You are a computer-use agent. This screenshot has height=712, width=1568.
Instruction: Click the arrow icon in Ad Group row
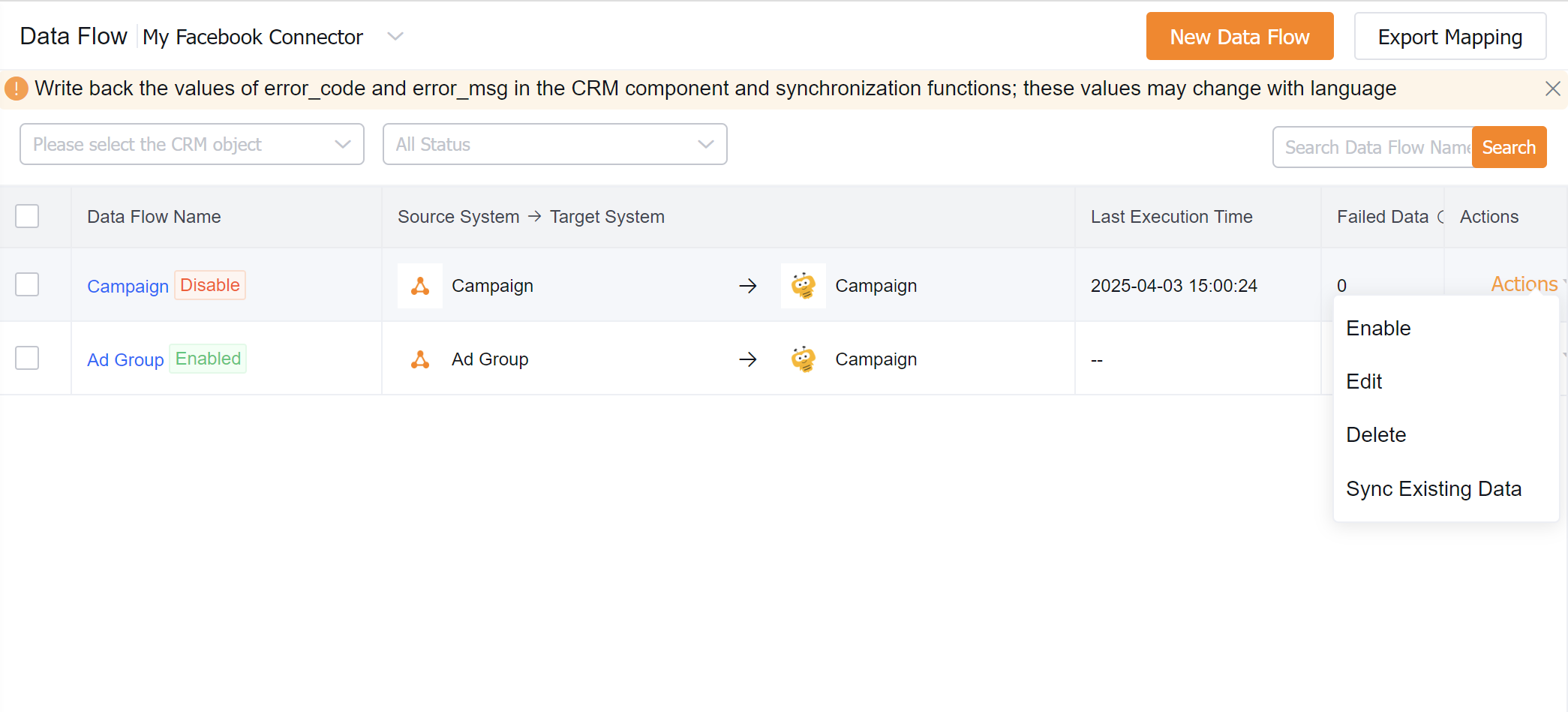click(747, 359)
